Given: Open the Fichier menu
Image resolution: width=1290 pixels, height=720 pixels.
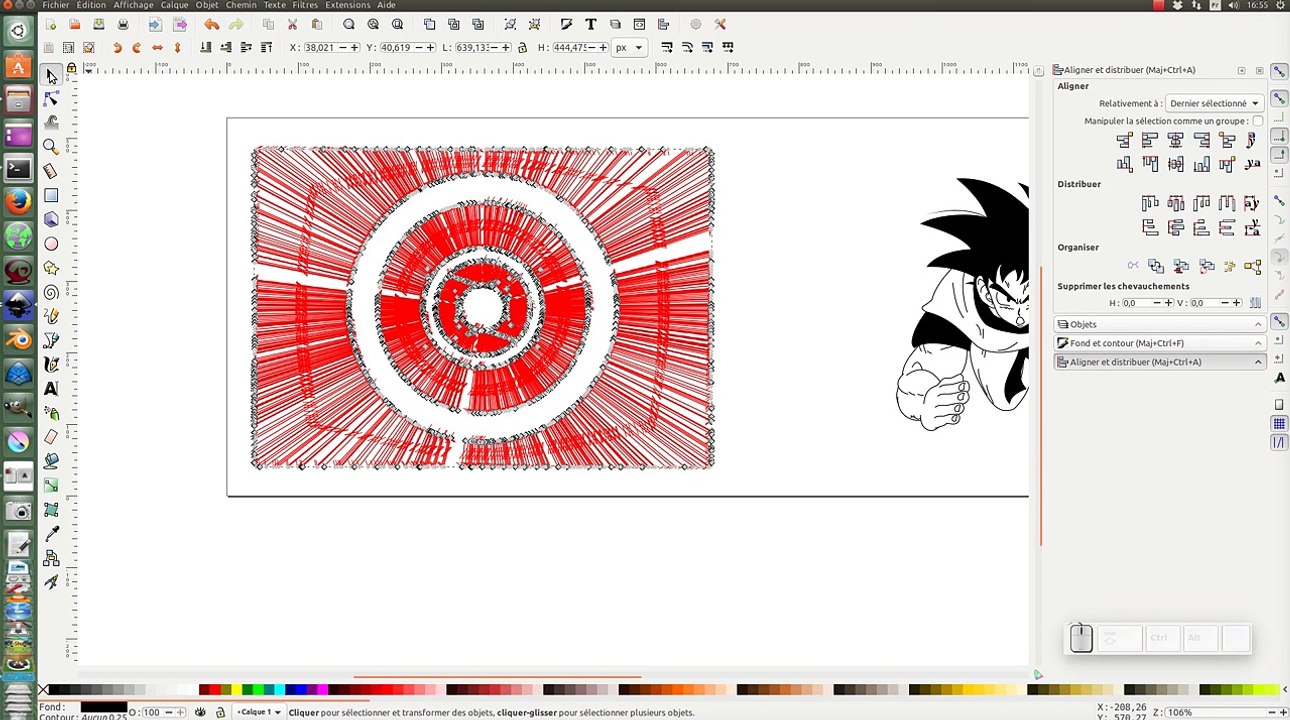Looking at the screenshot, I should [x=56, y=5].
